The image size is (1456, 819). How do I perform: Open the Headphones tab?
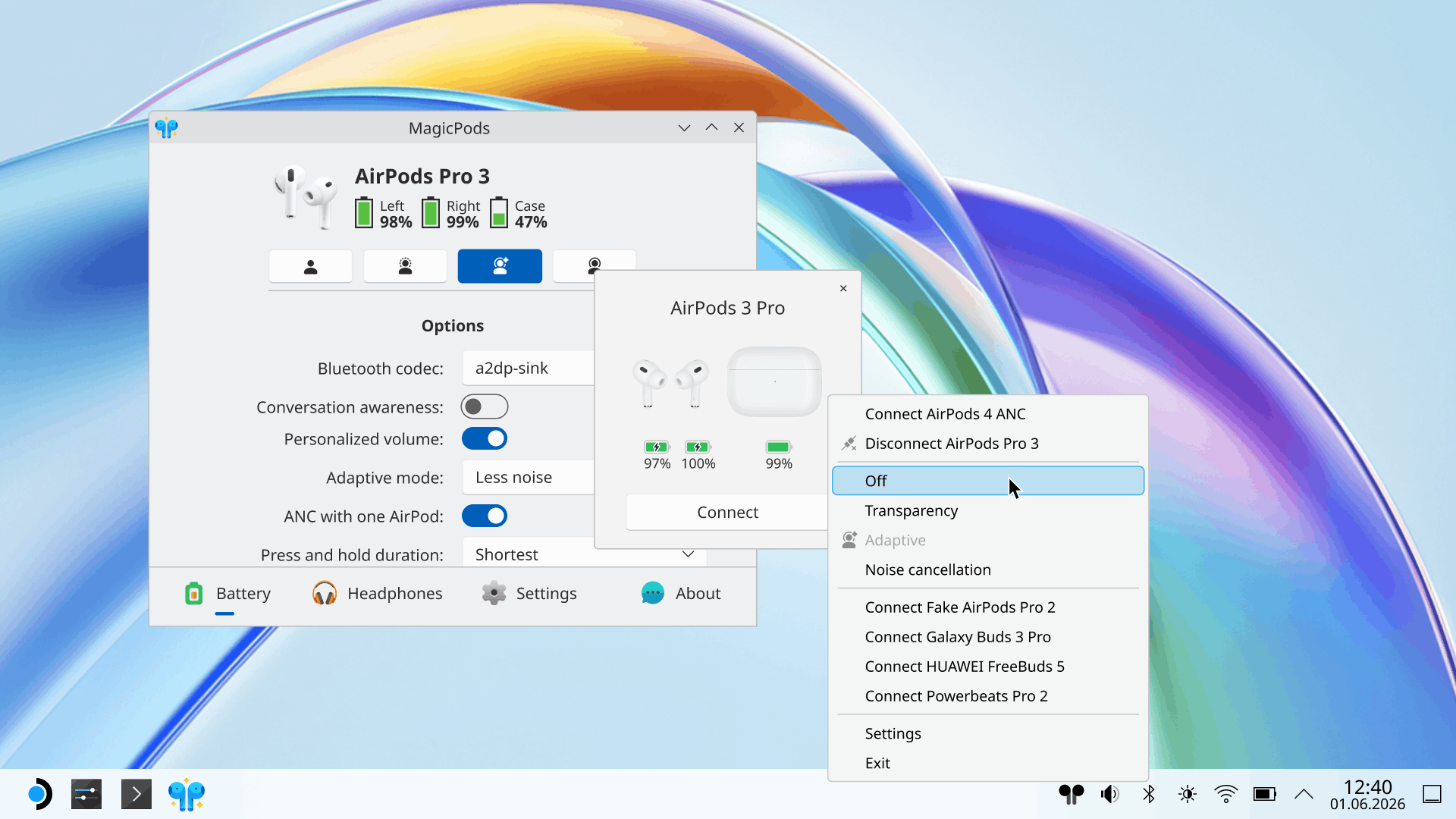pyautogui.click(x=377, y=594)
